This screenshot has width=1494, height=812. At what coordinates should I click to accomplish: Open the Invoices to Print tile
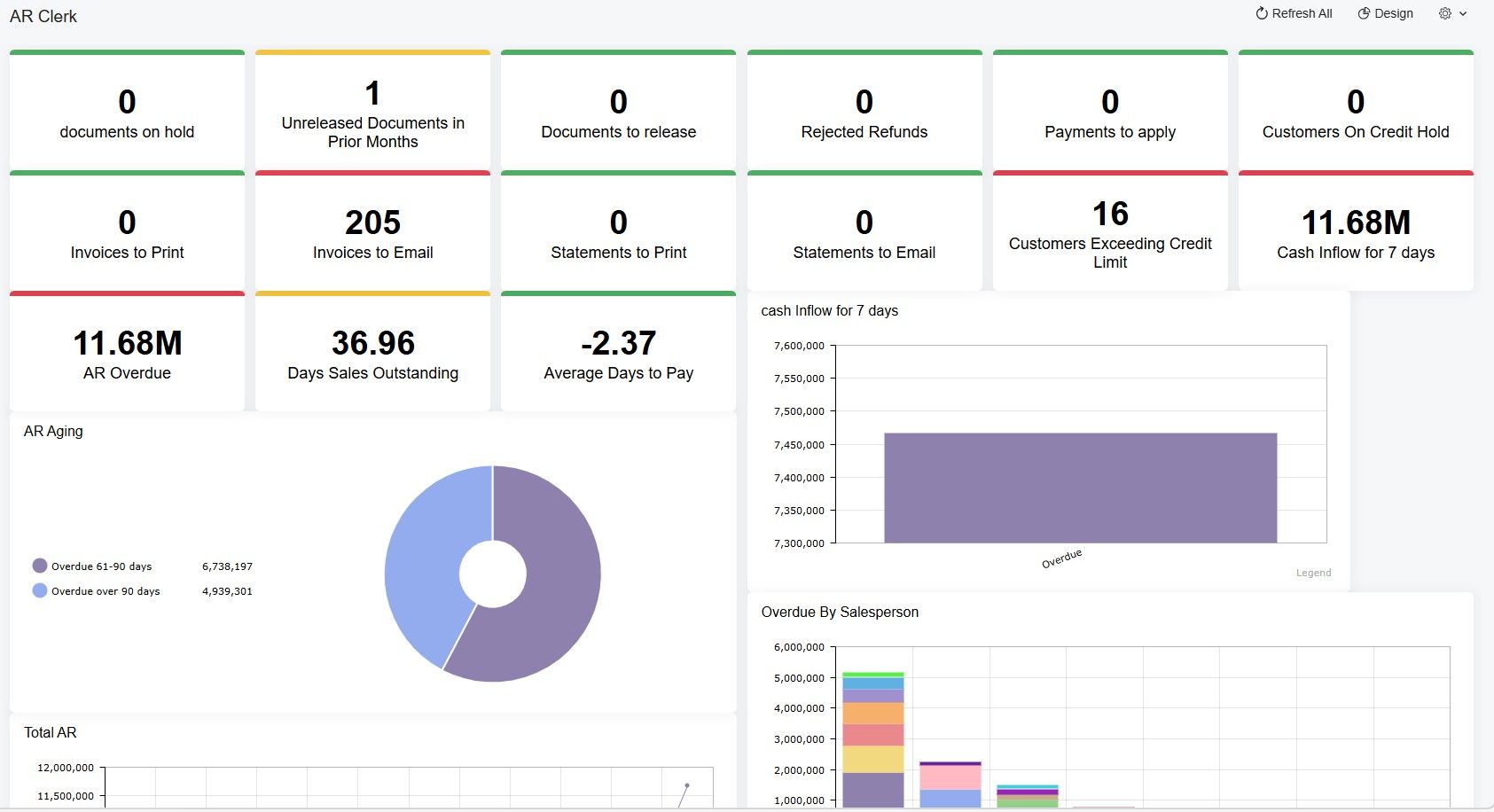tap(127, 230)
